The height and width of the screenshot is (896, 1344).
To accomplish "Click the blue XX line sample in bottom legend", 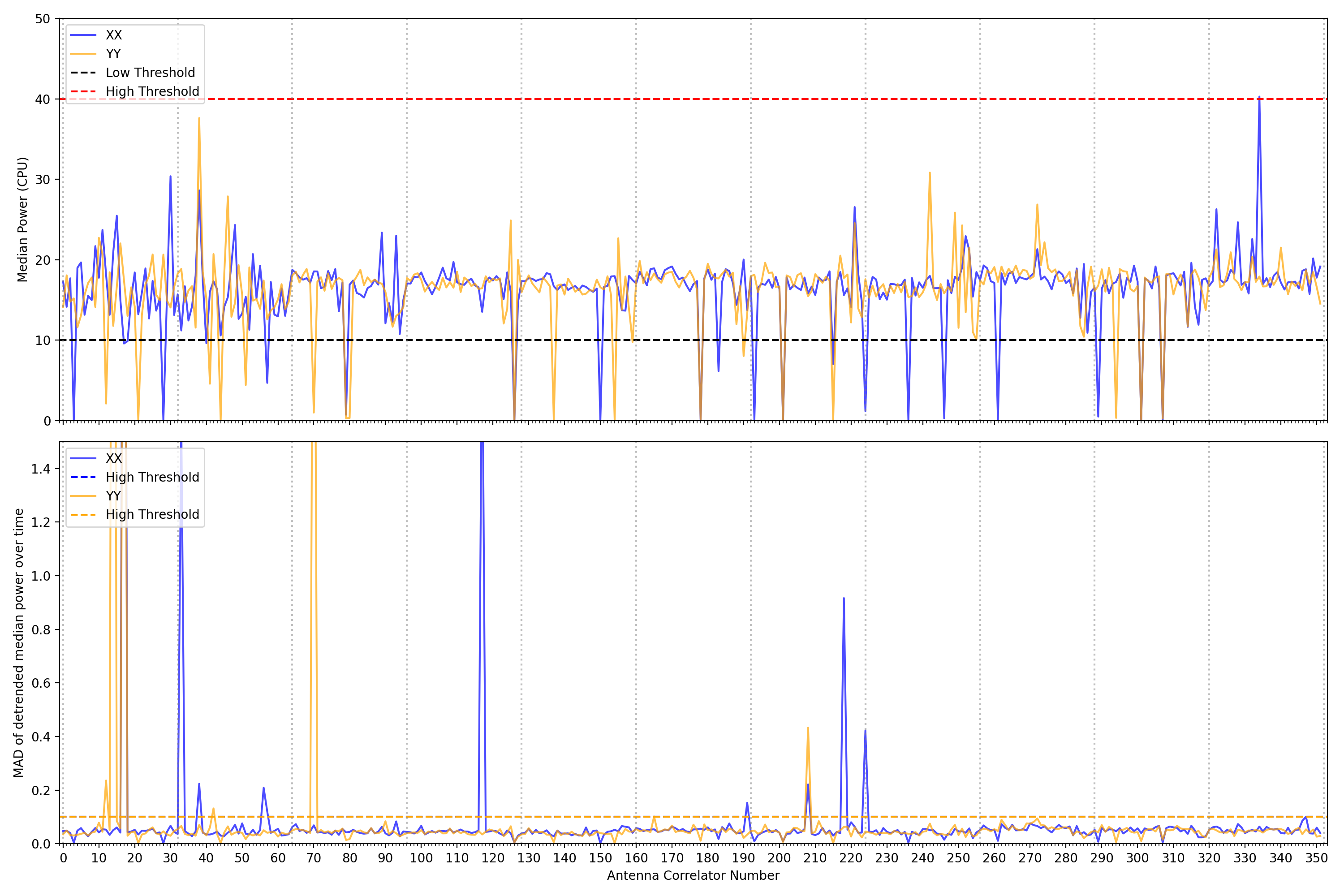I will click(83, 458).
